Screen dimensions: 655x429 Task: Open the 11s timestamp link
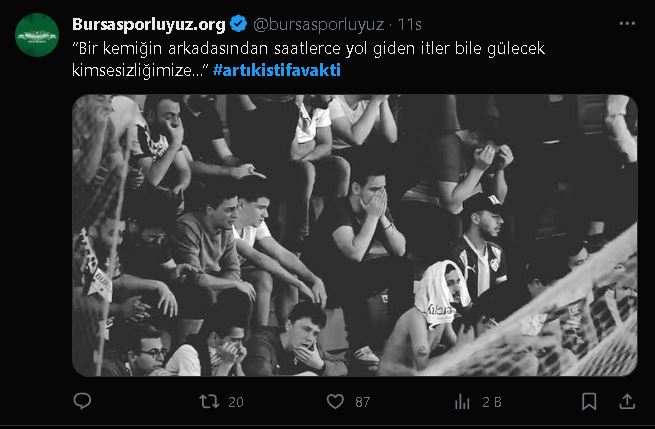pos(409,25)
